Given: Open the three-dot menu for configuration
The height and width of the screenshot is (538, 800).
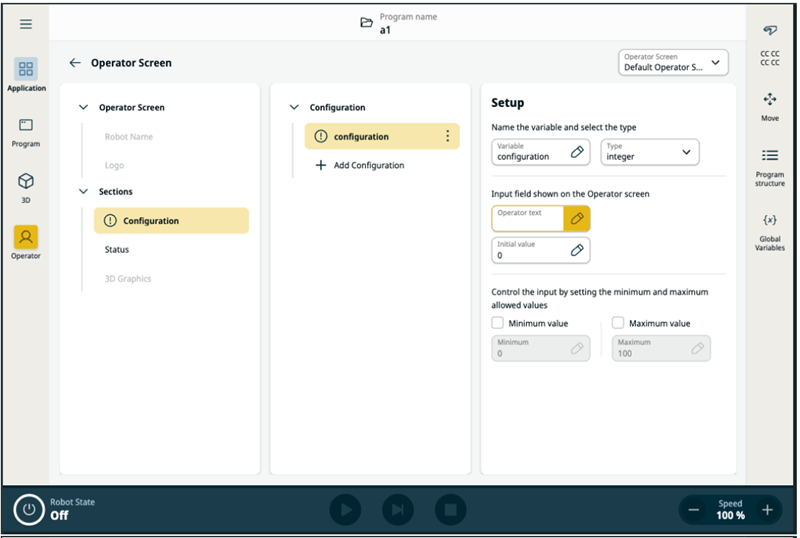Looking at the screenshot, I should pyautogui.click(x=447, y=137).
